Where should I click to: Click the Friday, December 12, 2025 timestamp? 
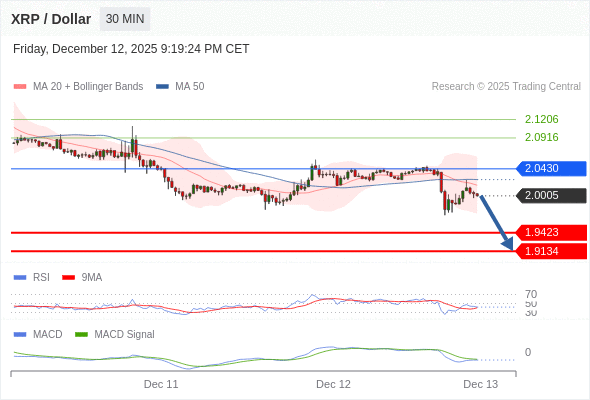click(131, 49)
